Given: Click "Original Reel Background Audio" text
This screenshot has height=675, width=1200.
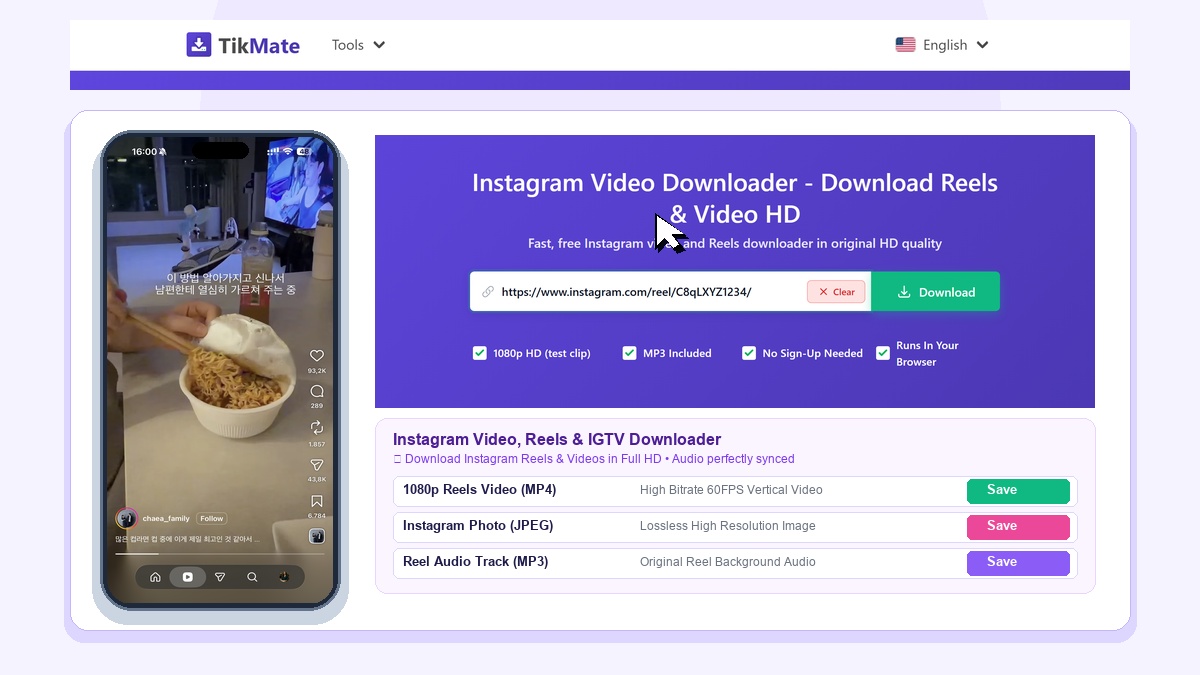Looking at the screenshot, I should pos(728,562).
